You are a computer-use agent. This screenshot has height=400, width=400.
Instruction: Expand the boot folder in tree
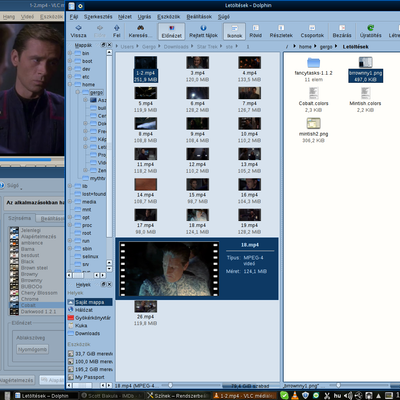tap(70, 61)
